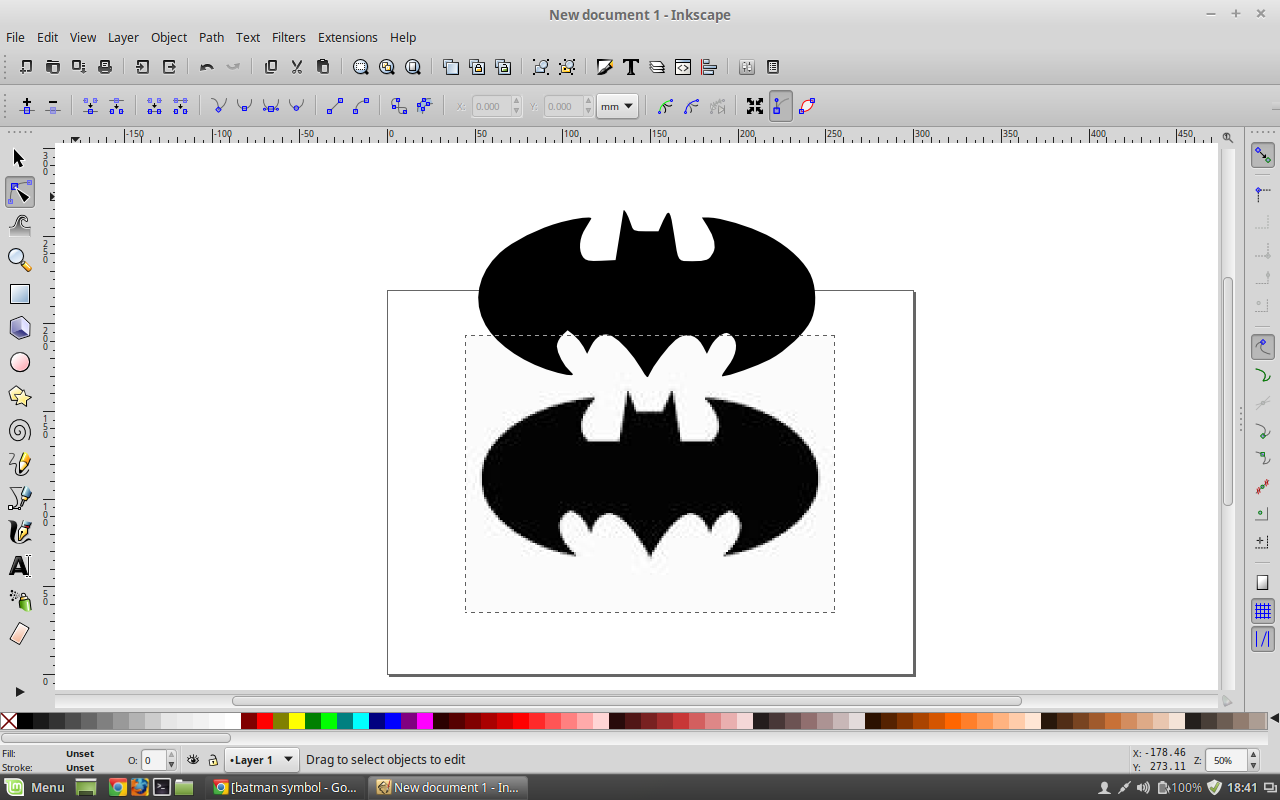Click Insert new nodes button

tap(27, 105)
